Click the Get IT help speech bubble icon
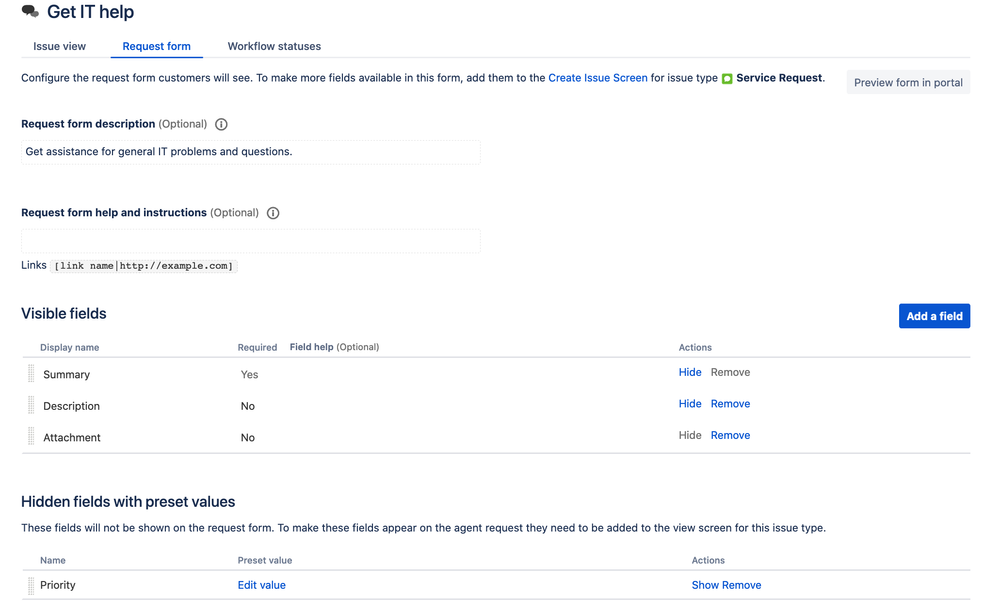Viewport: 999px width, 614px height. 30,13
